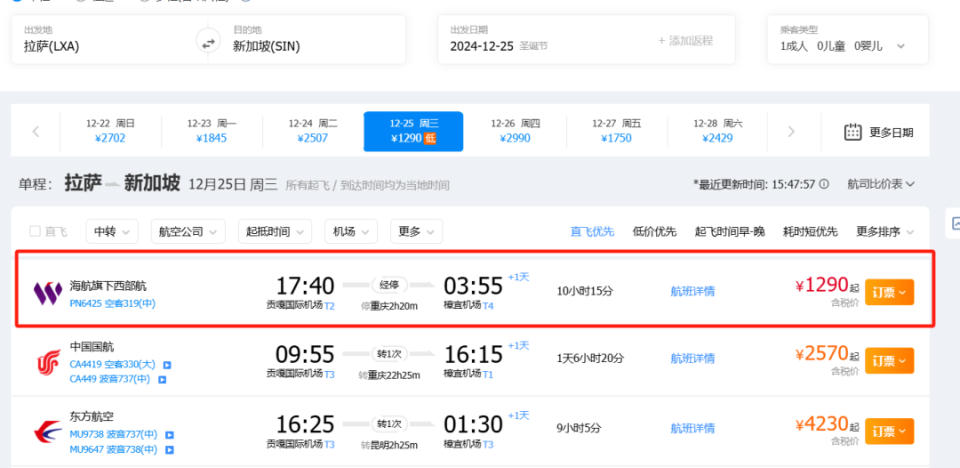This screenshot has width=960, height=468.
Task: Click the 经停 stopover label on PN6425
Action: [389, 285]
